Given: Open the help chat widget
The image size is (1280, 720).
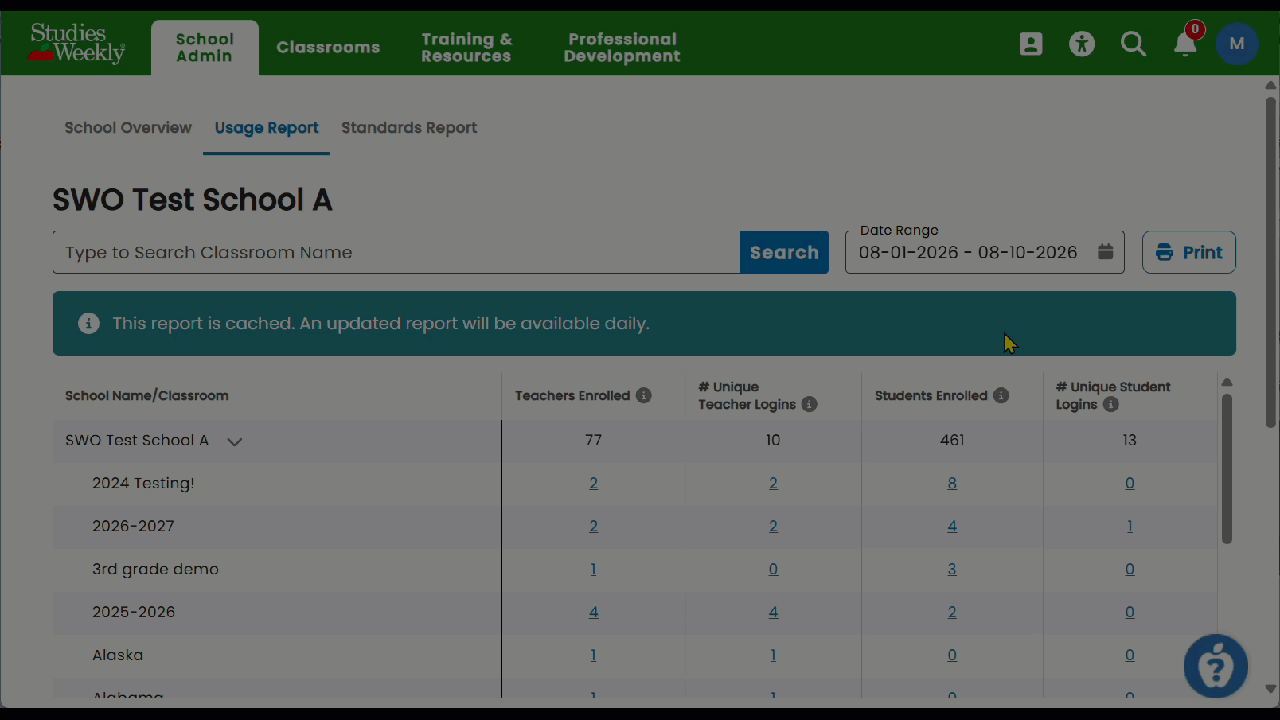Looking at the screenshot, I should click(1216, 666).
